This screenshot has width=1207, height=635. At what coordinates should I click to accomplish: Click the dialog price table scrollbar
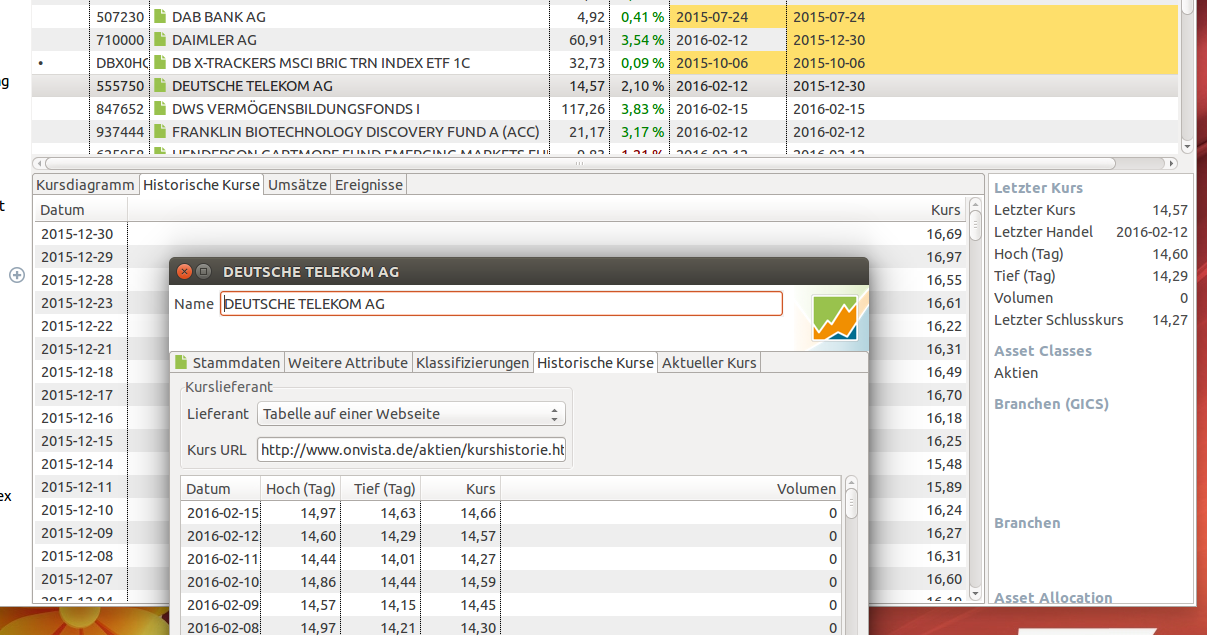(851, 555)
